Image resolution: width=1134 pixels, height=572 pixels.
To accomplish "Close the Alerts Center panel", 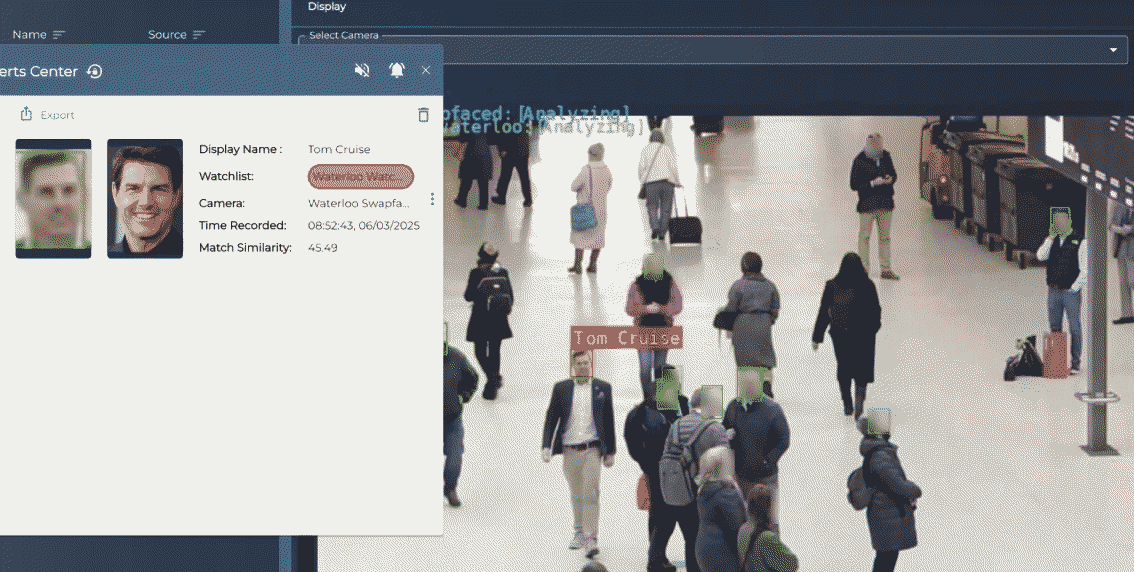I will click(x=426, y=70).
